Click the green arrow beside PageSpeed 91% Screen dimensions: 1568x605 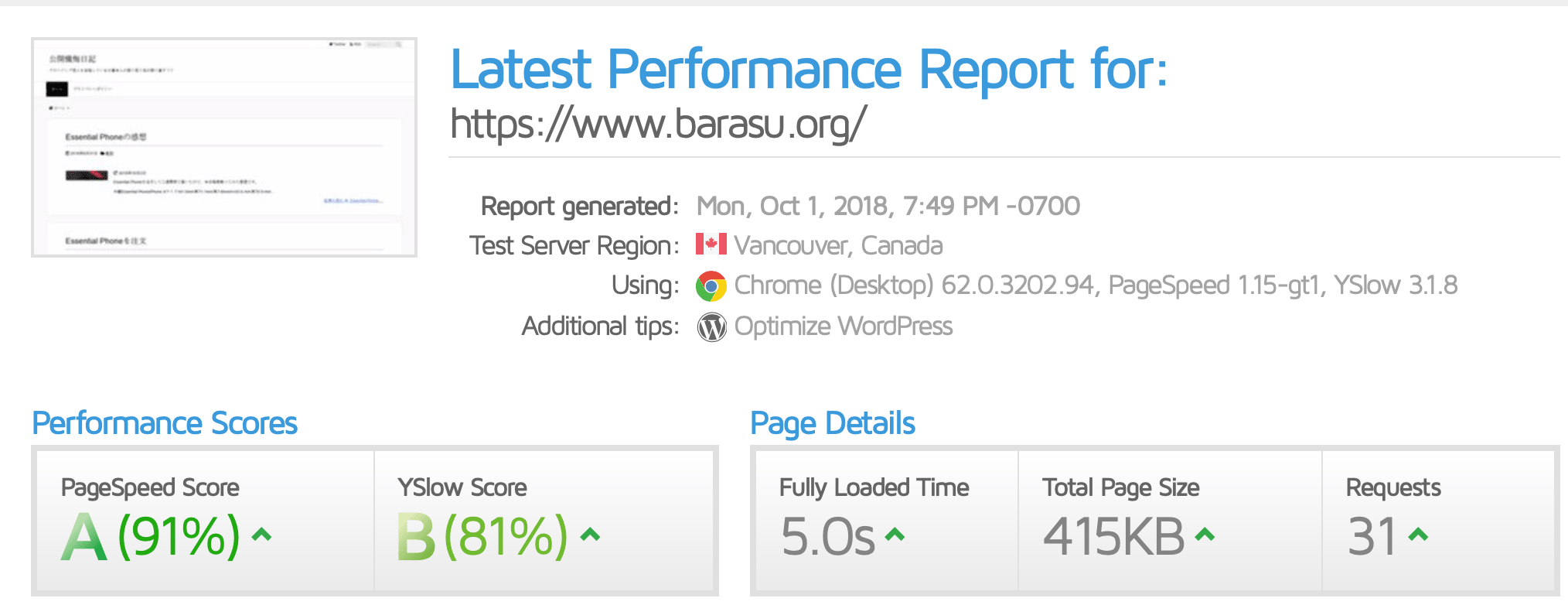pos(262,534)
